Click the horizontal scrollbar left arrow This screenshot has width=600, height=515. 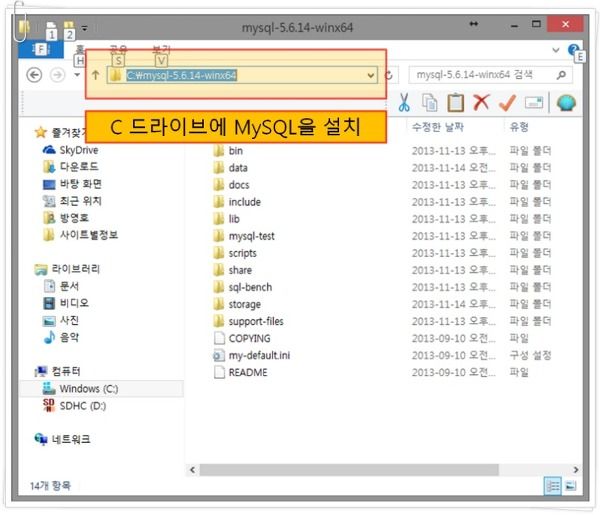(x=192, y=470)
